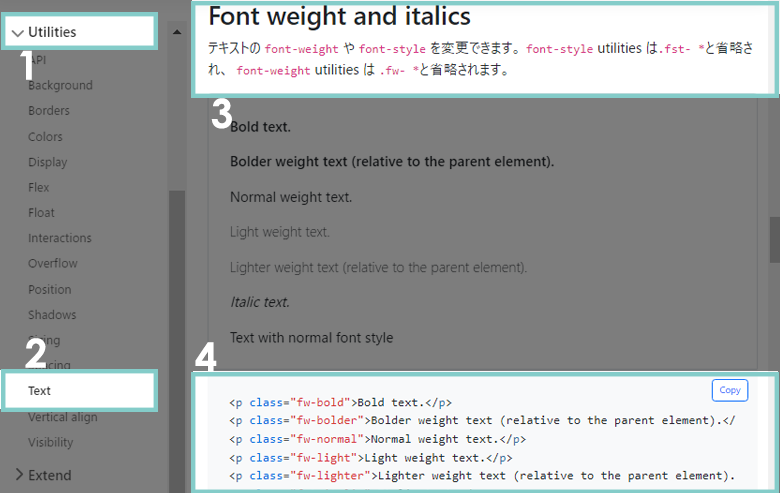Go to the Overflow page
780x493 pixels.
click(x=52, y=264)
